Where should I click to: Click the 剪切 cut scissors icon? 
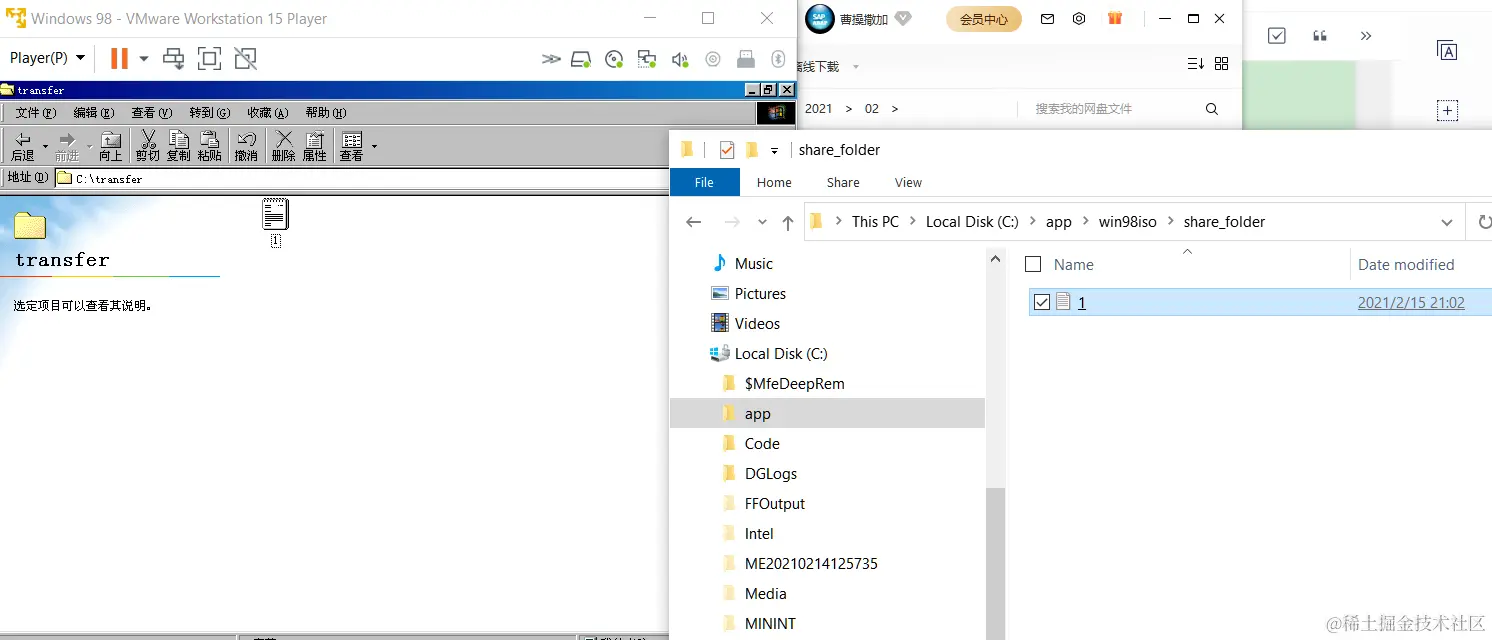pyautogui.click(x=148, y=146)
